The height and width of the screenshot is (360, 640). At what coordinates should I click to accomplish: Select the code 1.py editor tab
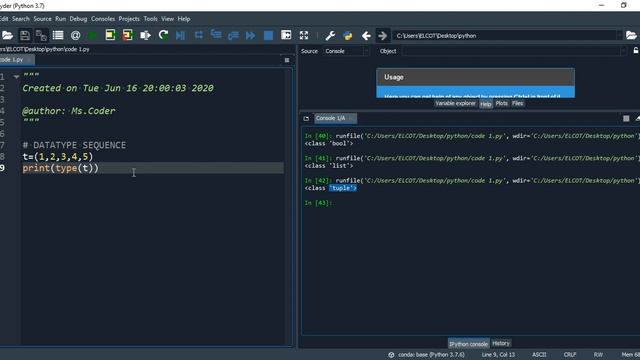tap(16, 60)
